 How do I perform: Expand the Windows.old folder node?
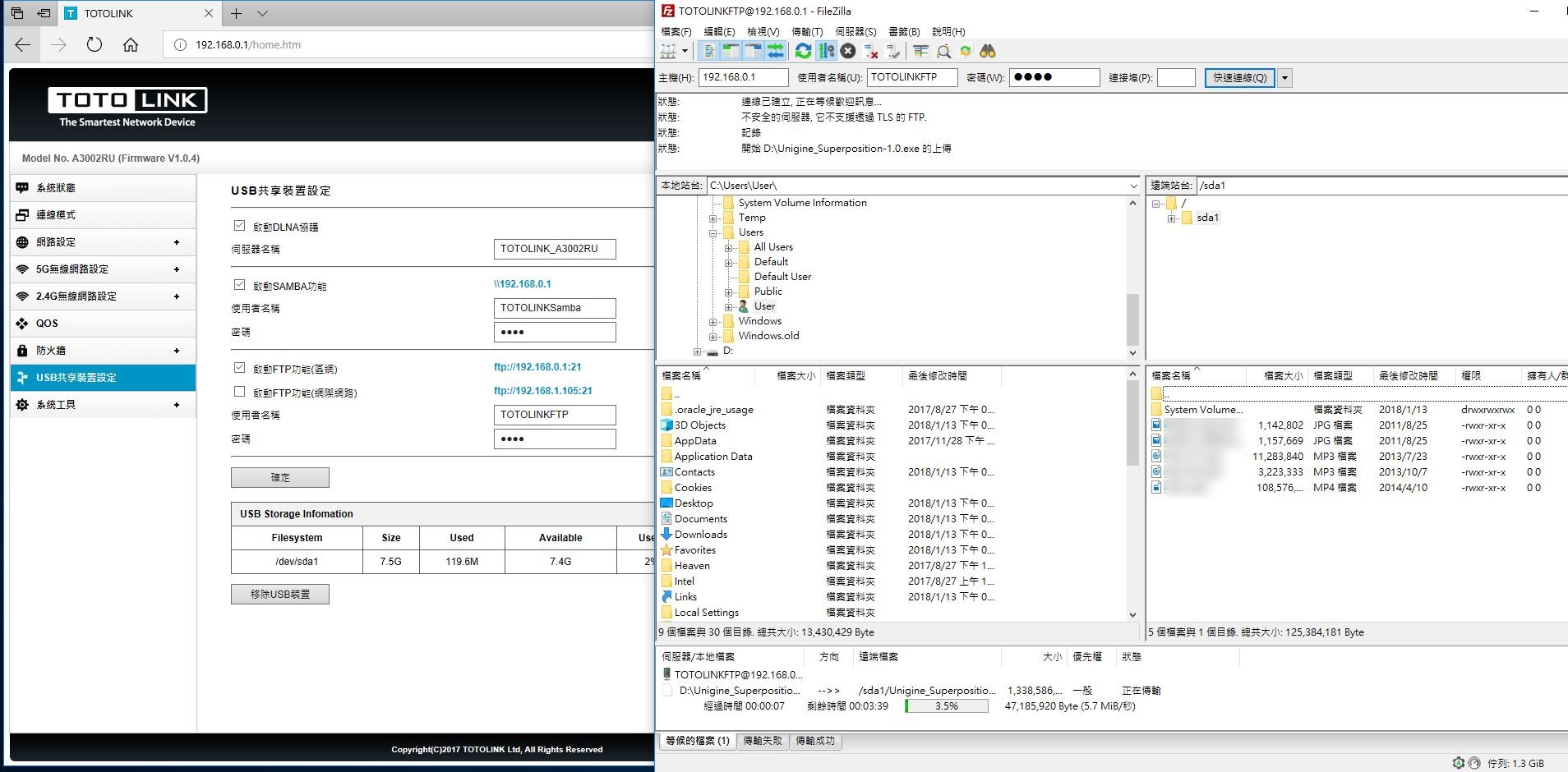(x=713, y=337)
